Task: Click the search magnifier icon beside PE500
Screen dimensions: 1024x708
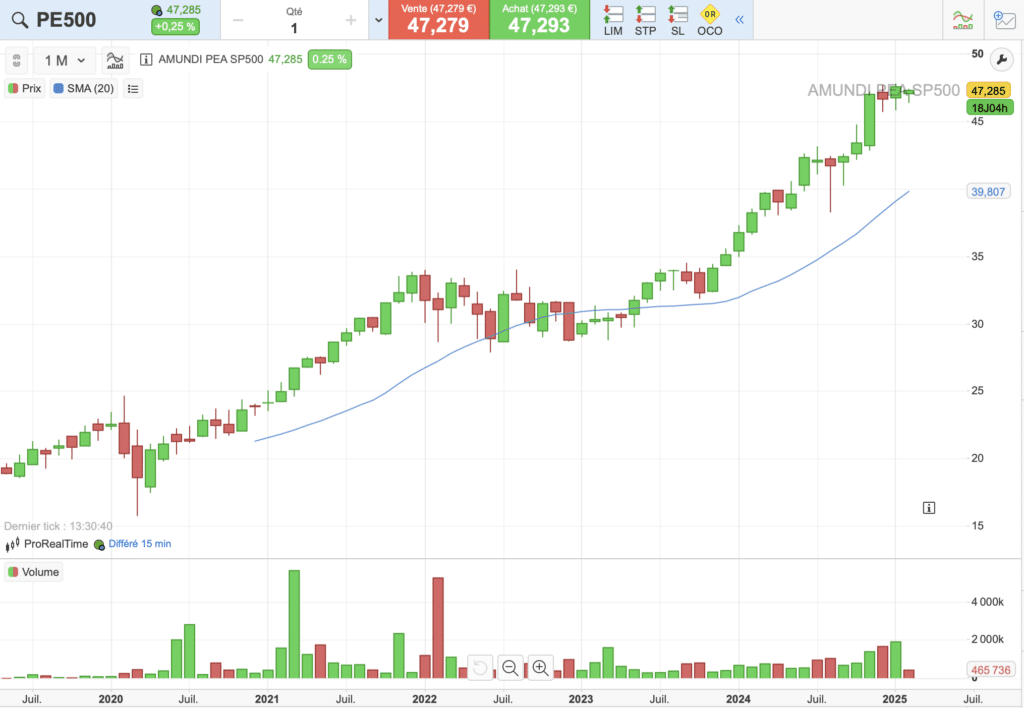Action: [20, 20]
